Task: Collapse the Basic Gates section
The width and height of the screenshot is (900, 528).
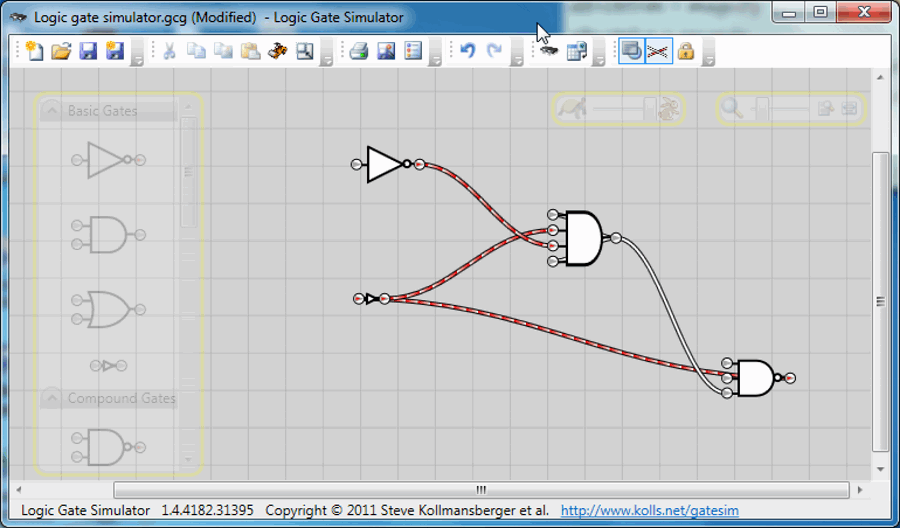Action: (x=52, y=109)
